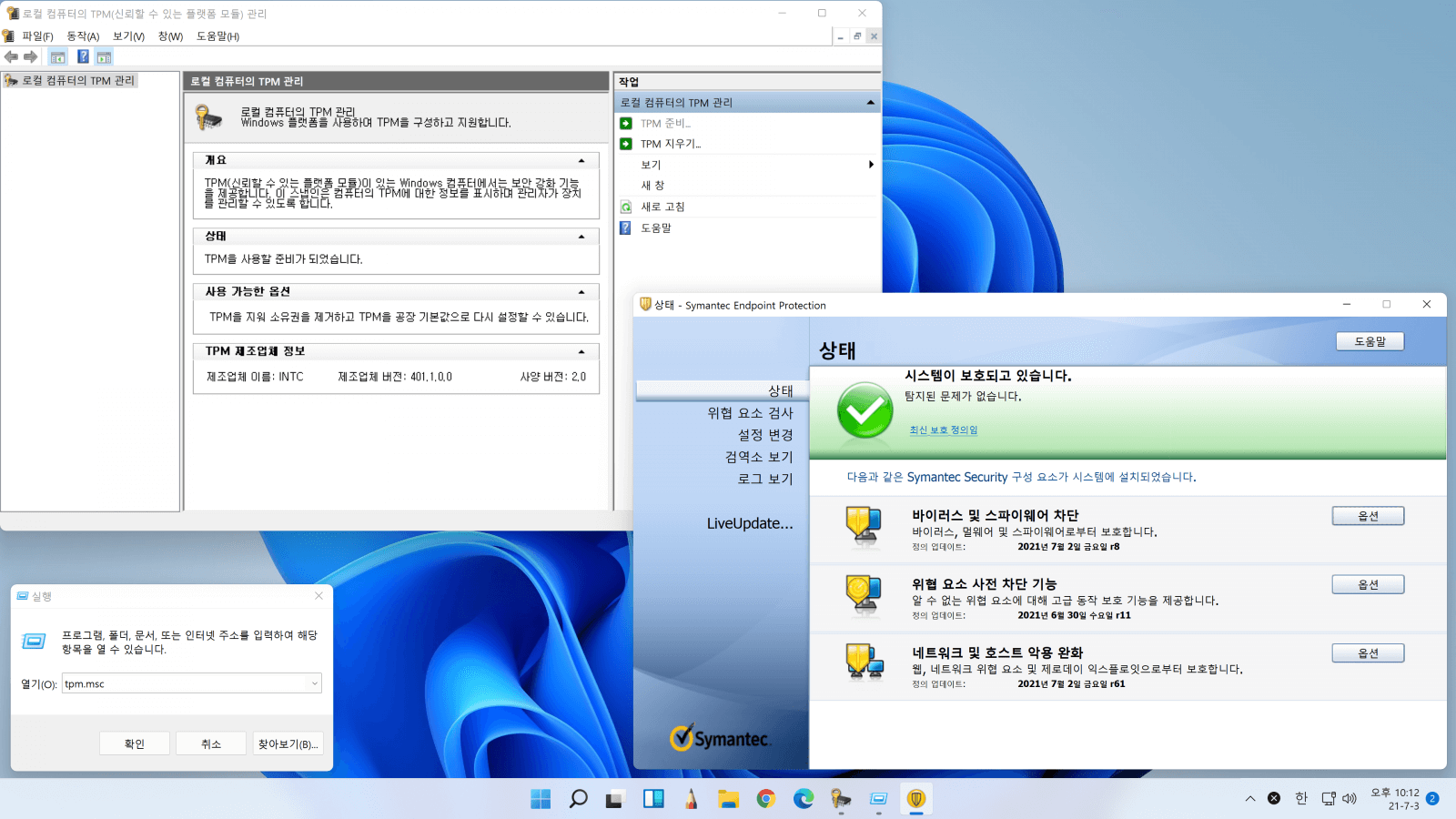This screenshot has width=1456, height=819.
Task: Expand the 보기 submenu arrow in actions
Action: pyautogui.click(x=871, y=165)
